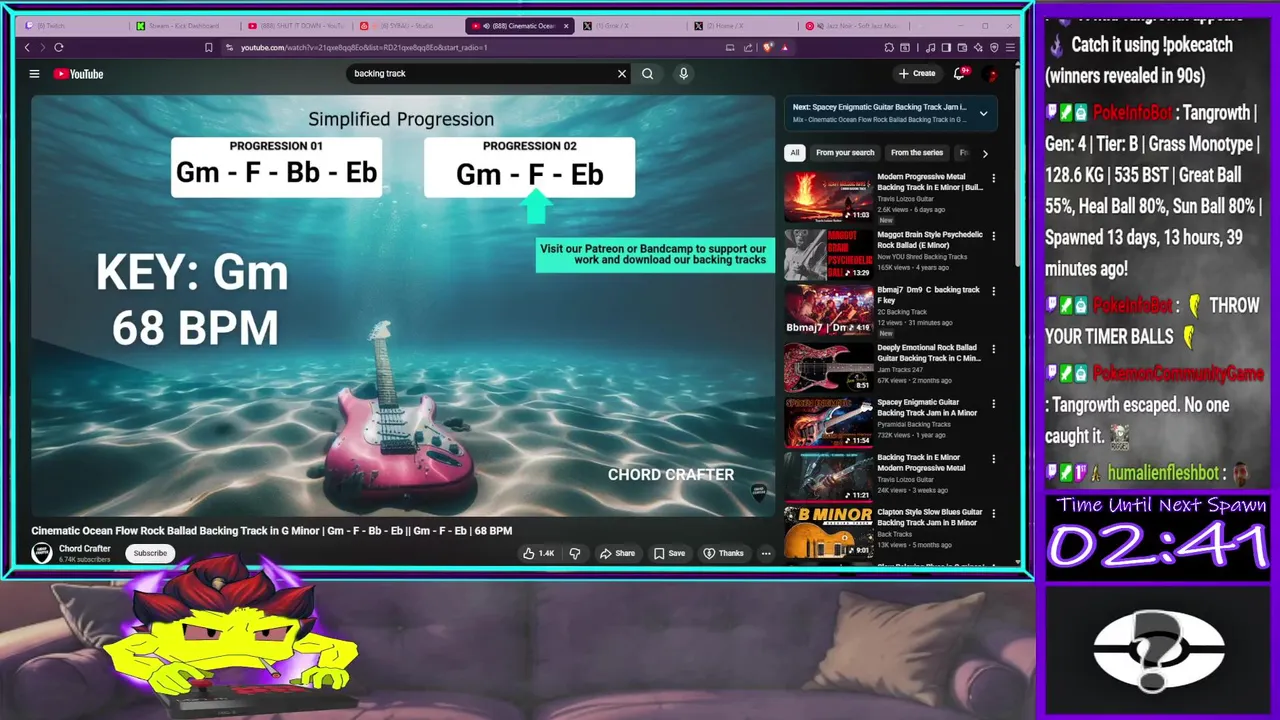
Task: Go forward with the browser forward arrow
Action: 42,47
